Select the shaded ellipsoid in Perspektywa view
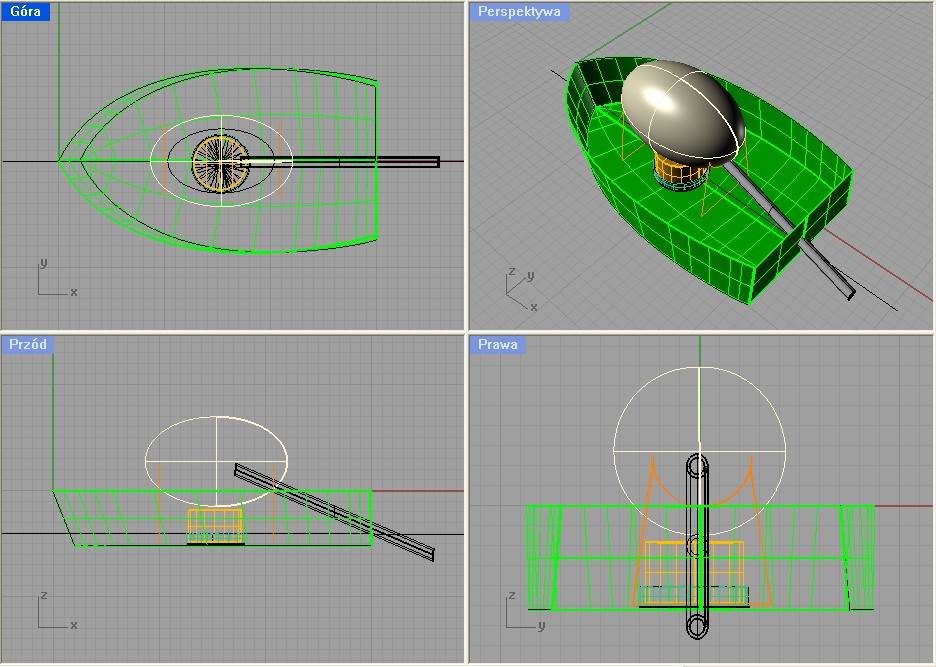Image resolution: width=936 pixels, height=667 pixels. (683, 113)
